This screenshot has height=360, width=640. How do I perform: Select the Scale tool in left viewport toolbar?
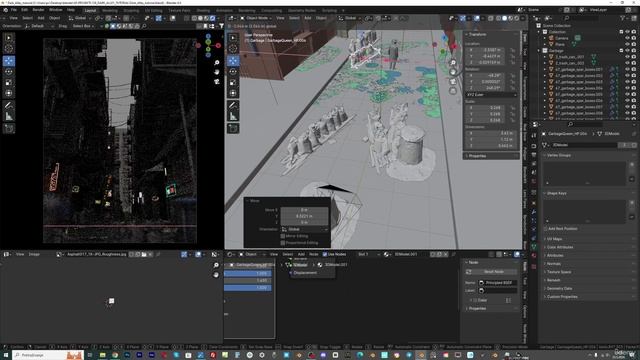9,83
